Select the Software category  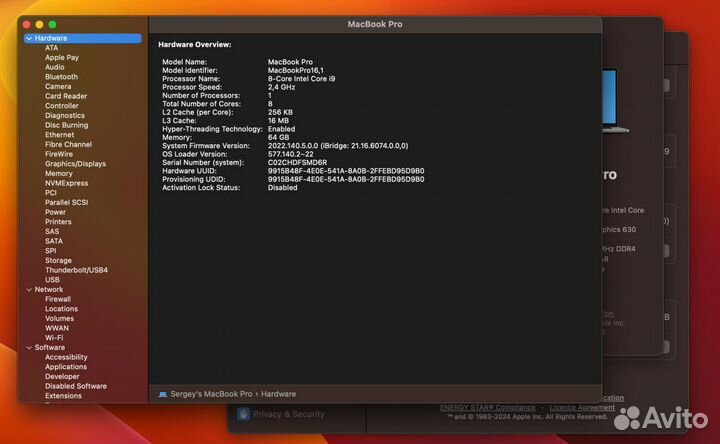point(50,348)
